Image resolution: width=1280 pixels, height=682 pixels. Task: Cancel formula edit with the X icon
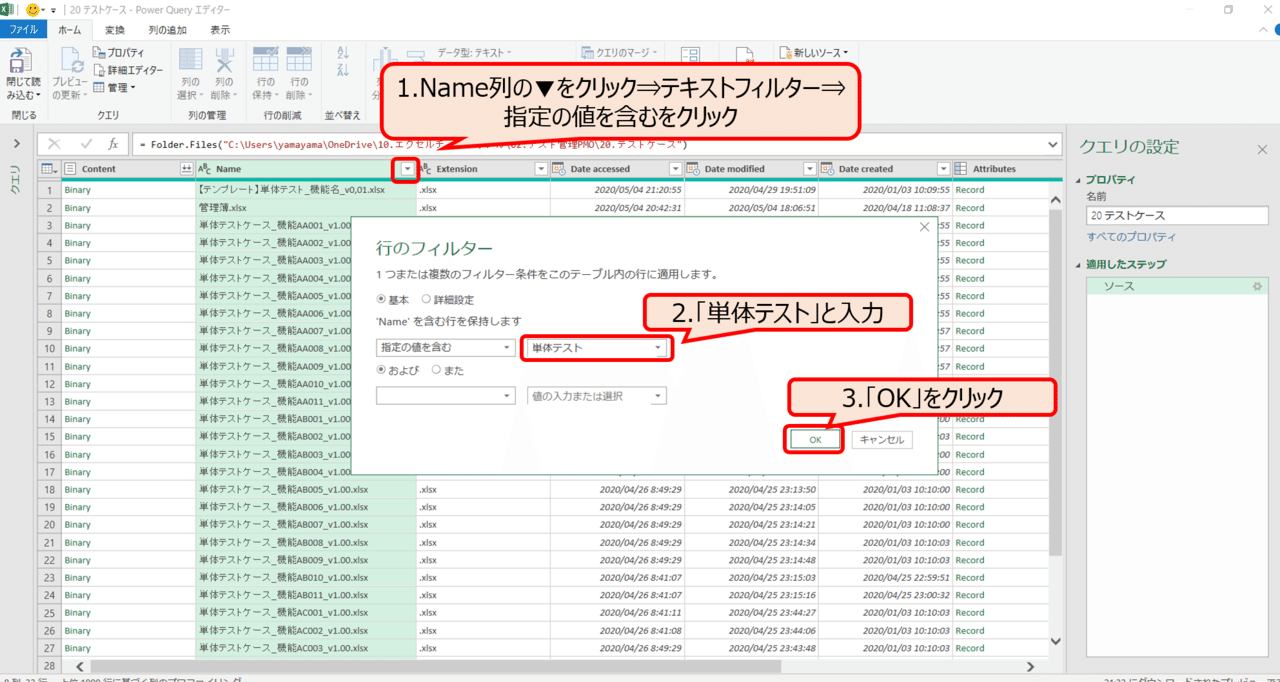tap(55, 144)
